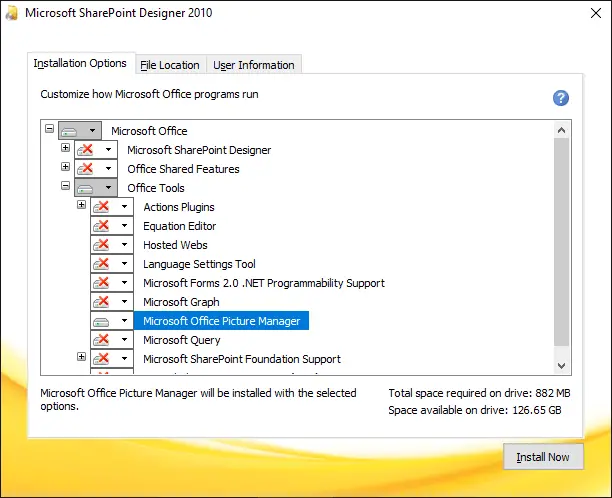The height and width of the screenshot is (498, 612).
Task: Select Microsoft Forms 2.0 .NET Programmability Support
Action: click(x=264, y=283)
